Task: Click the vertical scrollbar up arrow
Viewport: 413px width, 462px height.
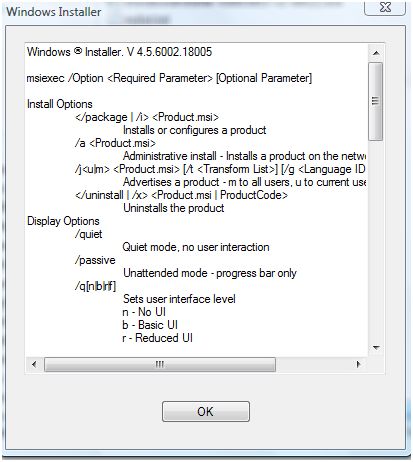Action: click(x=376, y=53)
